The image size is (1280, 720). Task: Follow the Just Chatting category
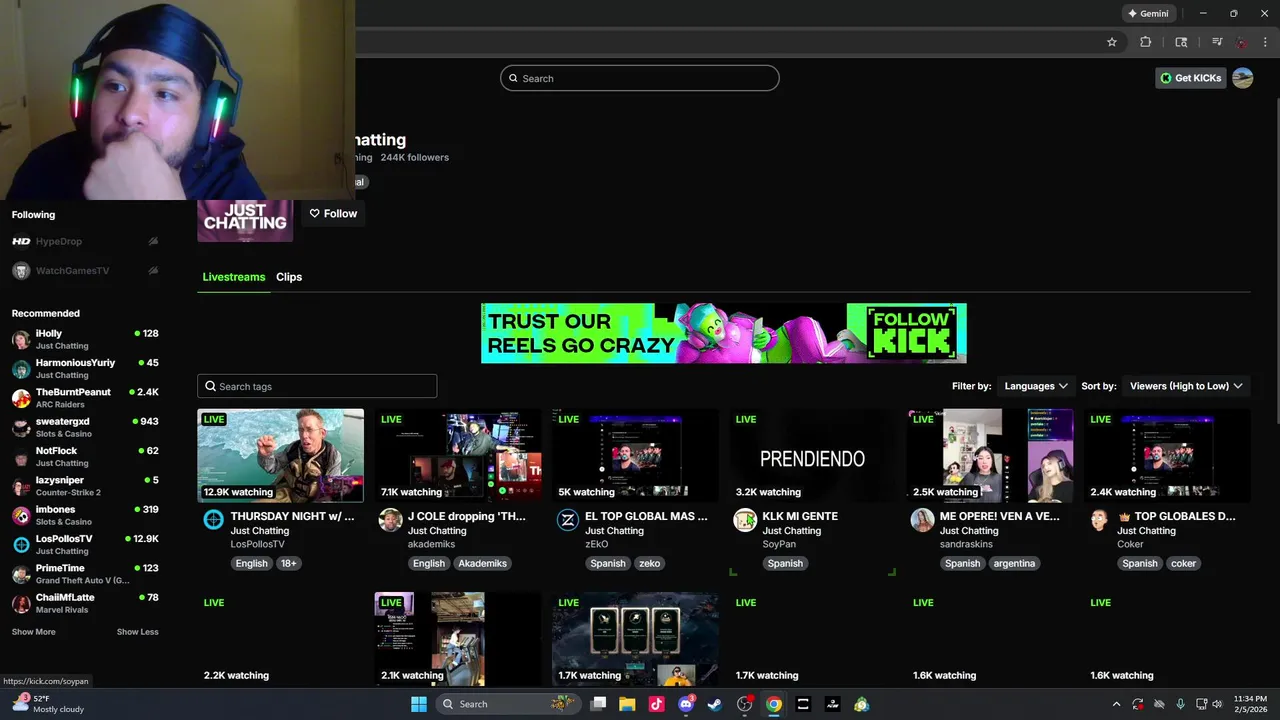pyautogui.click(x=333, y=213)
